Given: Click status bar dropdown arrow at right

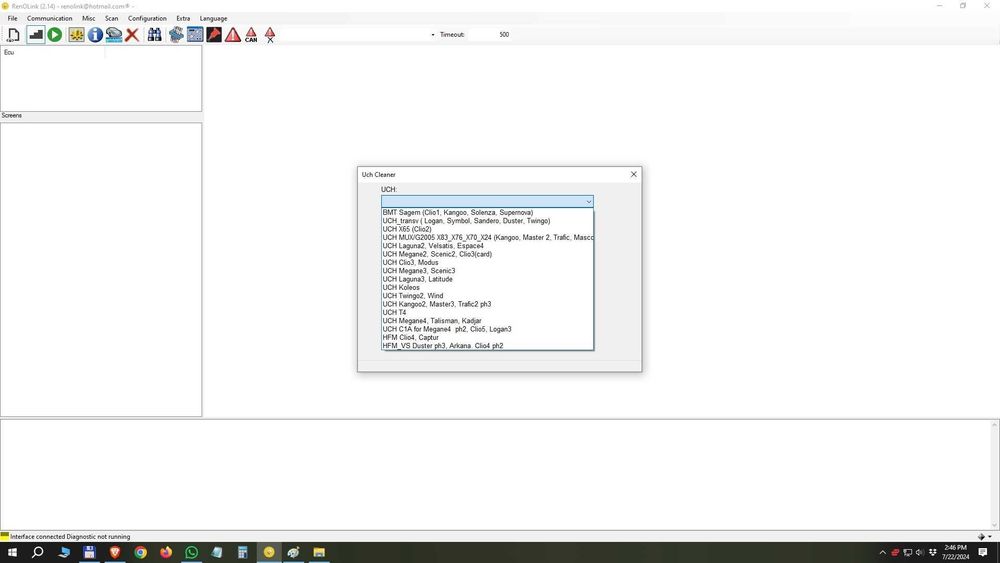Looking at the screenshot, I should point(990,537).
